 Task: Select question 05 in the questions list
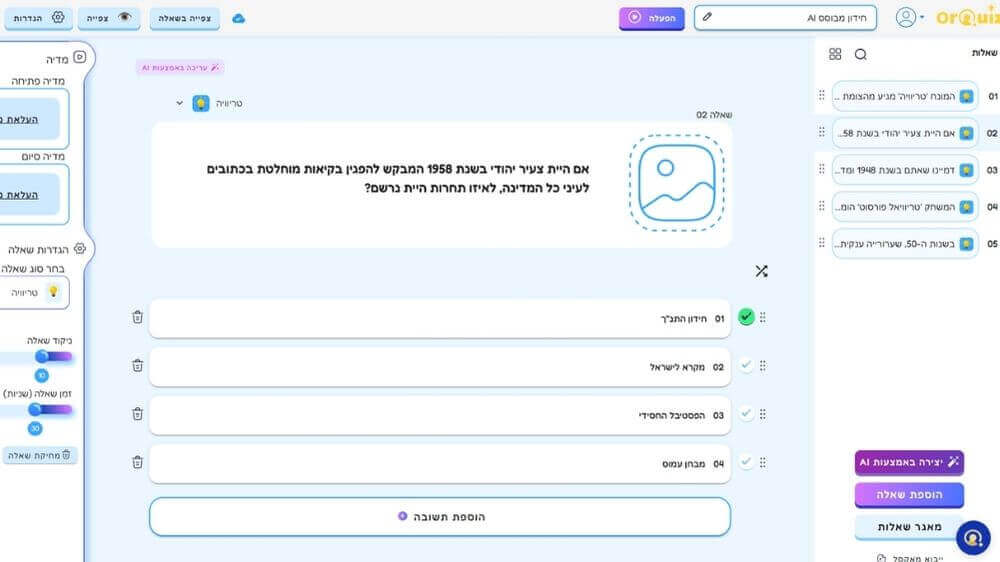pyautogui.click(x=904, y=243)
